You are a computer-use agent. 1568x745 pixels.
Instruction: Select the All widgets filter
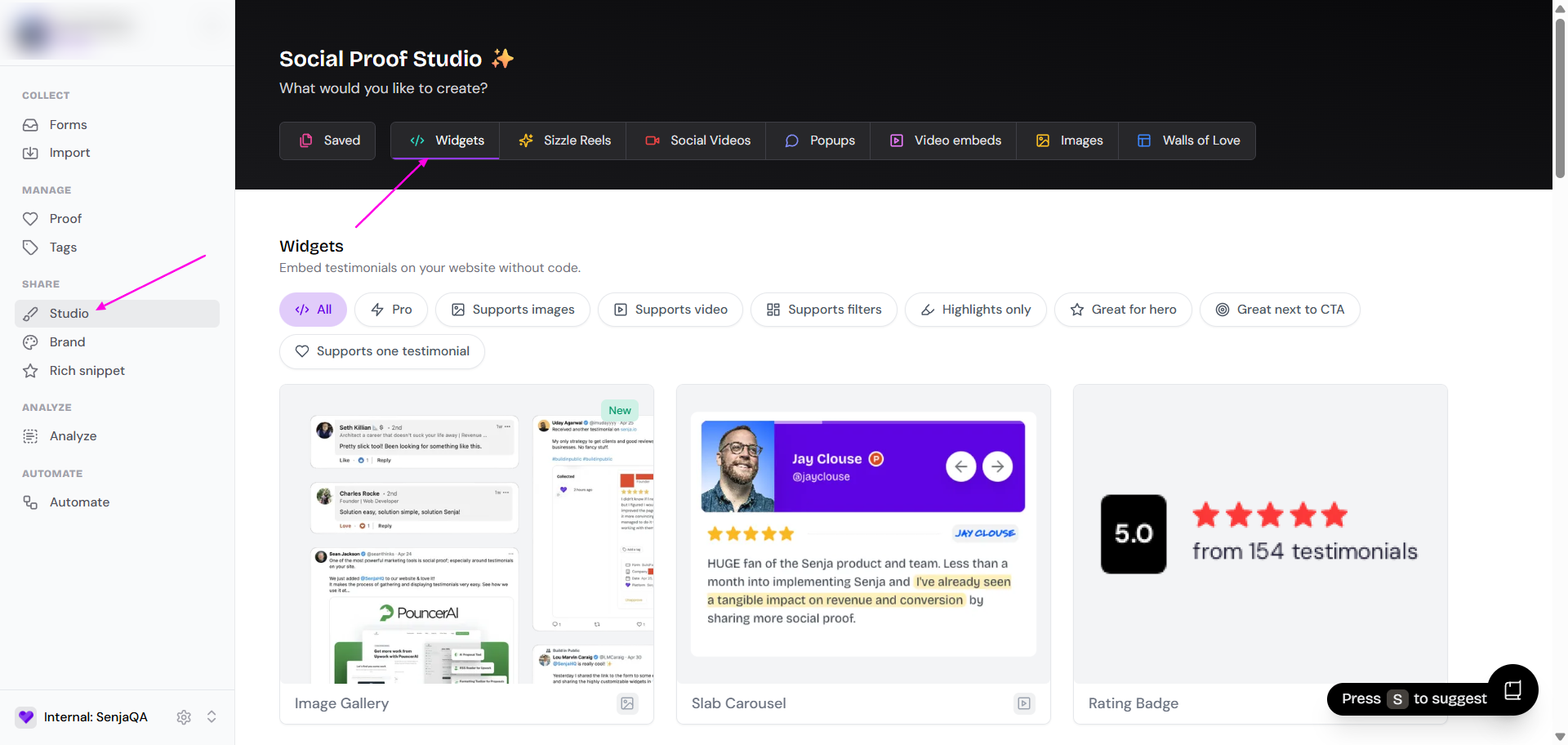click(313, 310)
